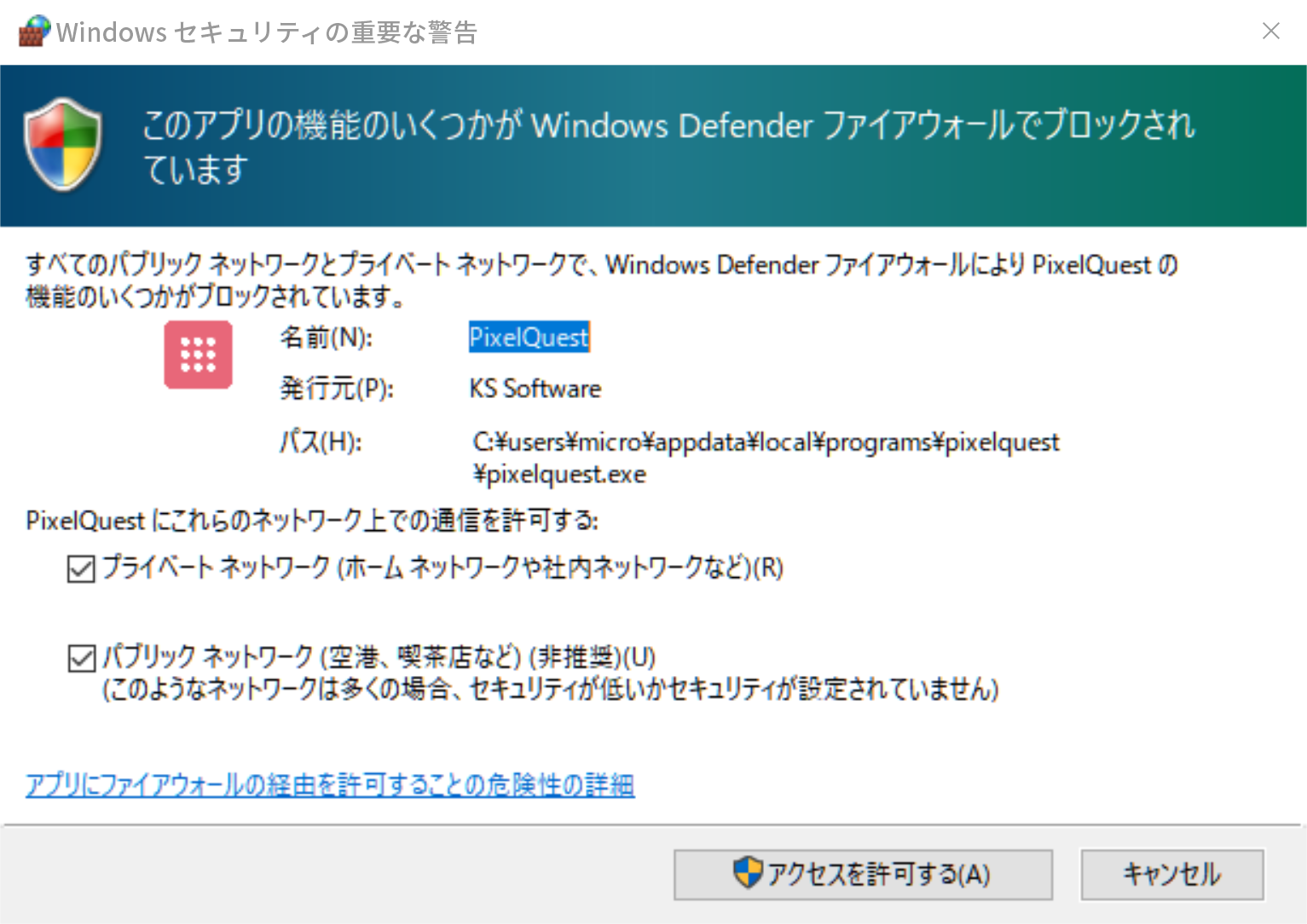
Task: Select the highlighted PixelQuest name field
Action: 529,338
